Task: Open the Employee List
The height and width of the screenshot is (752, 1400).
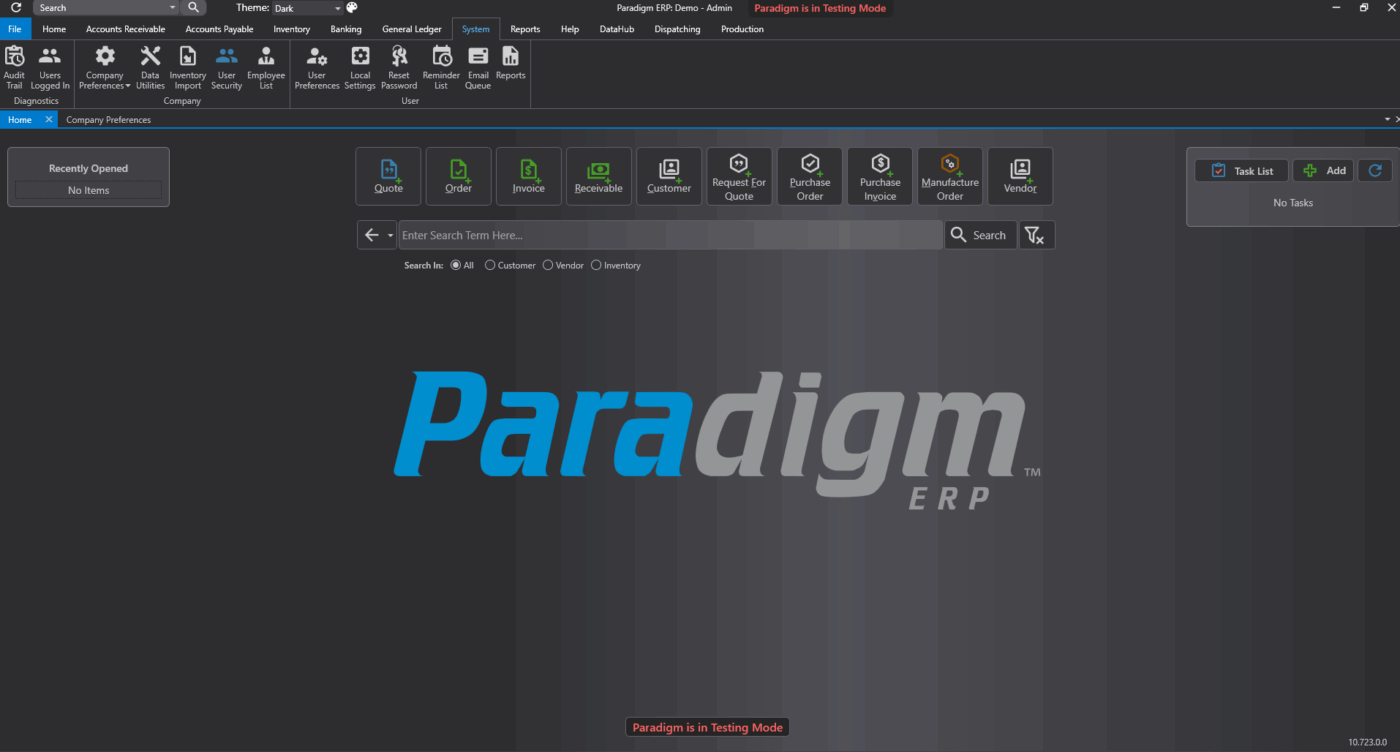Action: pyautogui.click(x=266, y=68)
